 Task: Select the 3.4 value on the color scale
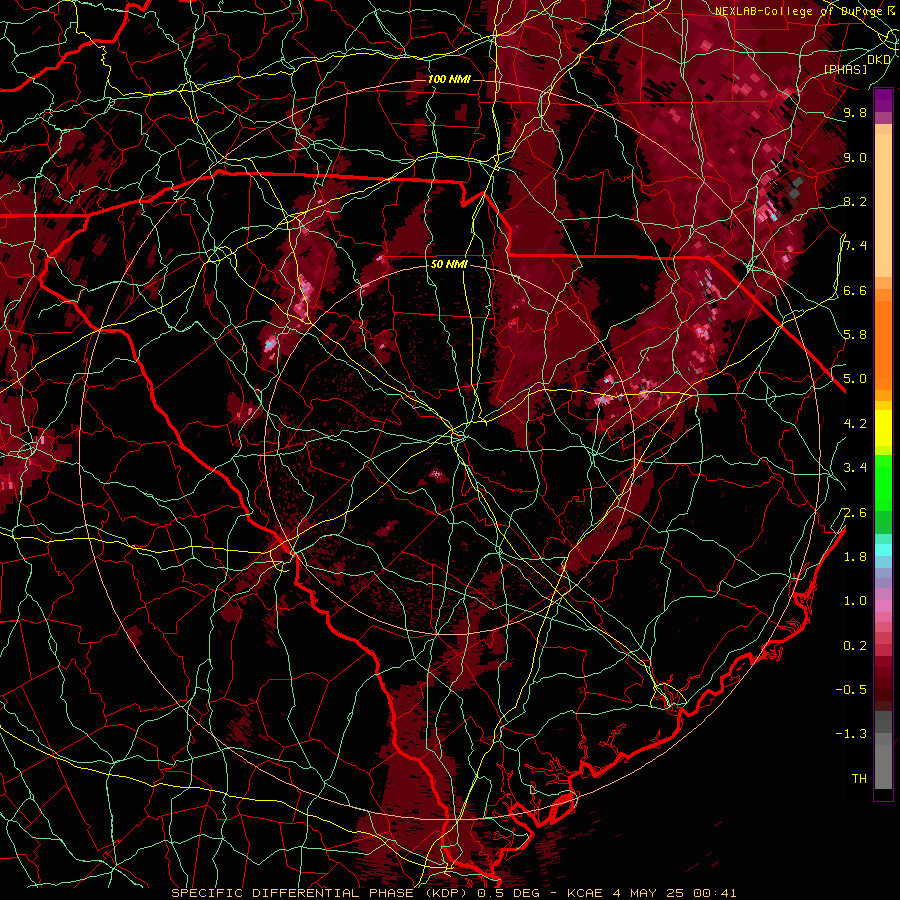coord(855,468)
